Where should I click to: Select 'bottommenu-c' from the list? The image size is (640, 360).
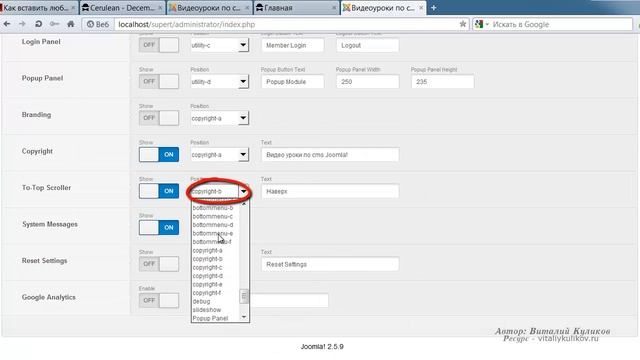213,216
